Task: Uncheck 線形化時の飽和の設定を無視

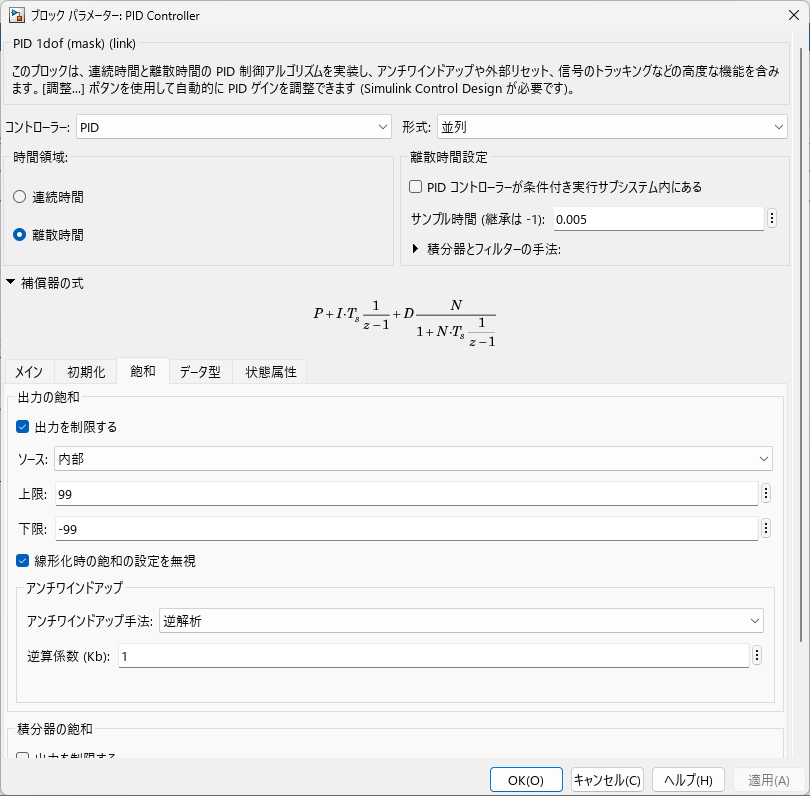Action: (x=23, y=560)
